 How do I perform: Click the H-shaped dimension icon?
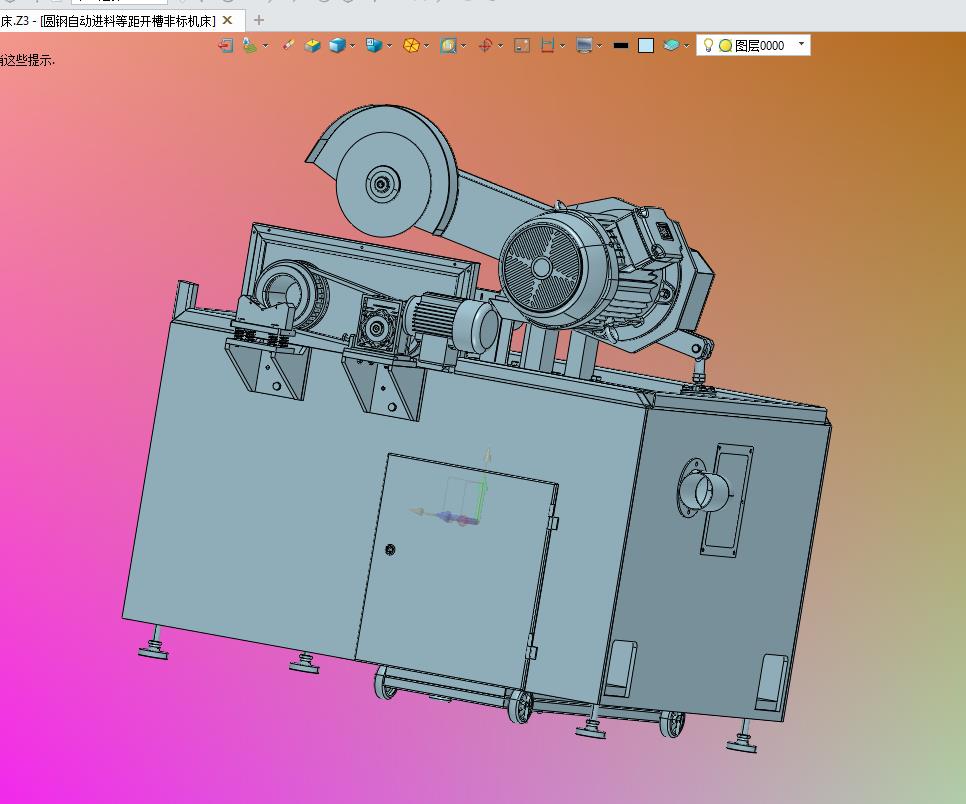pyautogui.click(x=547, y=45)
